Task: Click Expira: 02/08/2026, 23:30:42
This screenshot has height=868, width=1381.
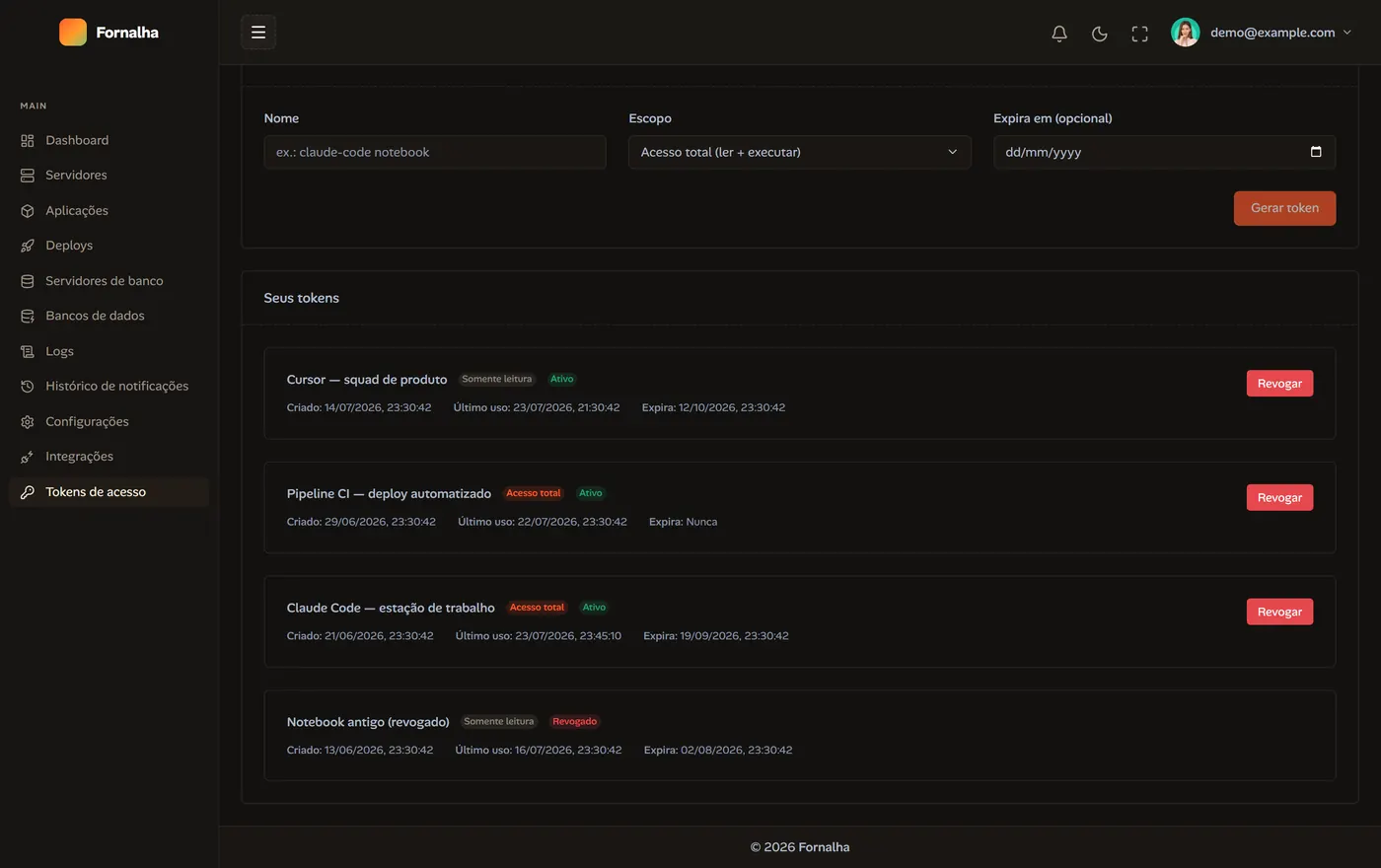Action: coord(718,751)
